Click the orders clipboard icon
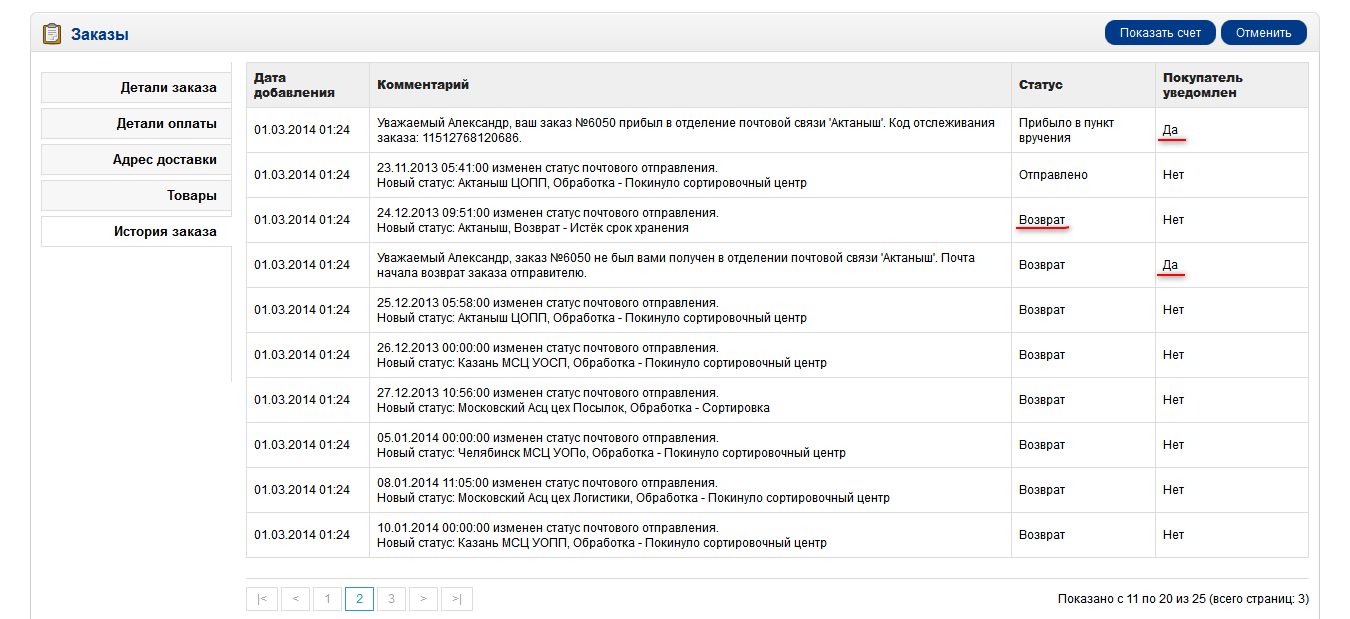This screenshot has width=1350, height=619. click(52, 34)
